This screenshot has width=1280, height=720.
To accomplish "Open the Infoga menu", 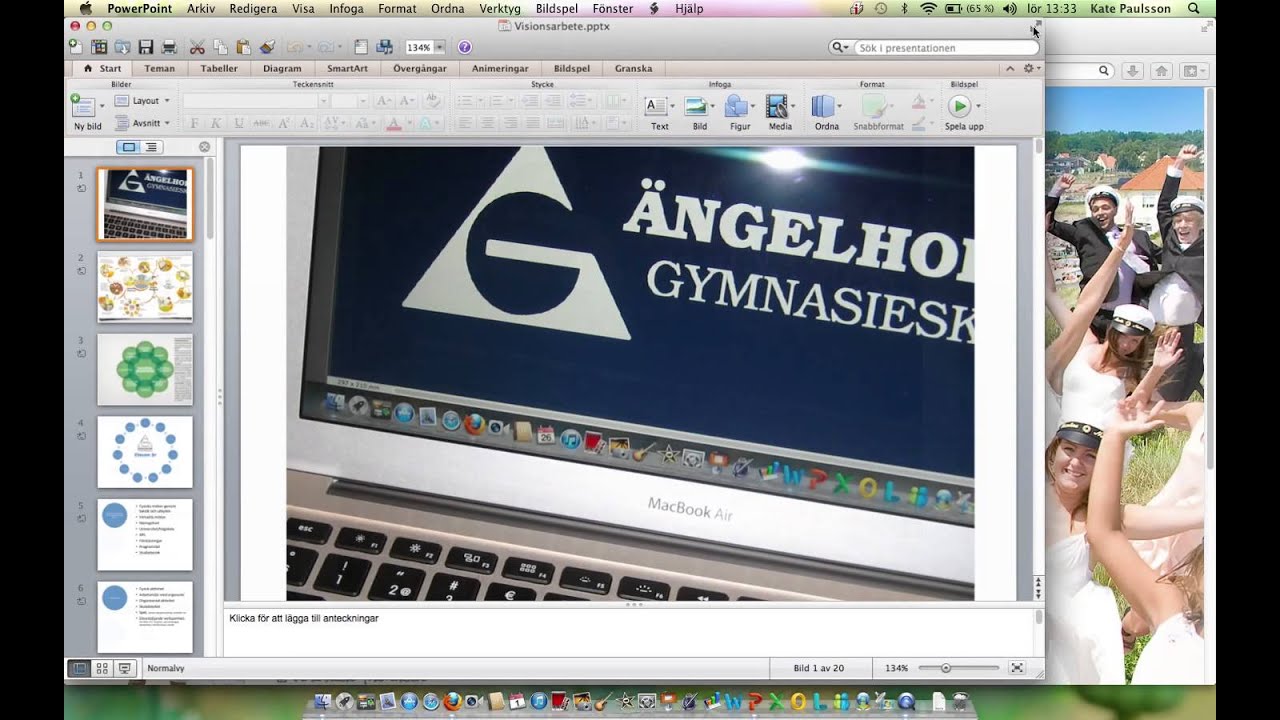I will (x=347, y=8).
